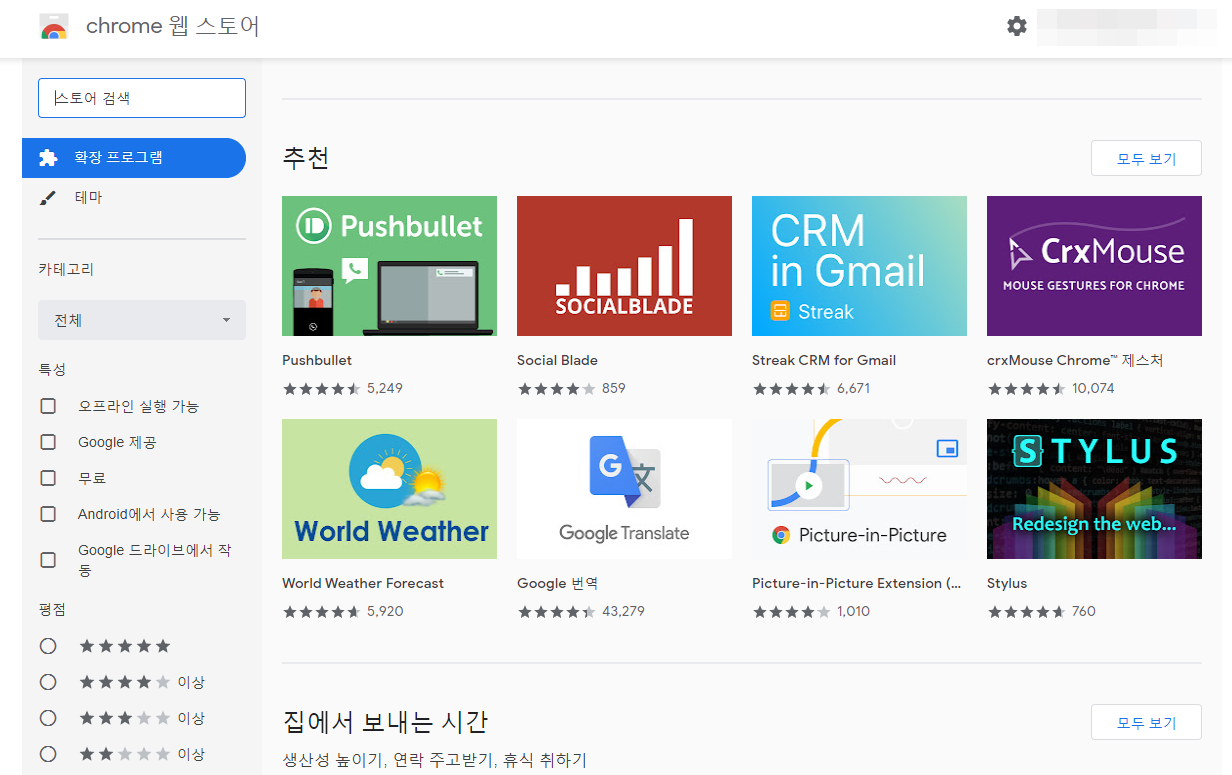Check Google 드라이브에서 작동 checkbox
The width and height of the screenshot is (1232, 775).
point(48,560)
